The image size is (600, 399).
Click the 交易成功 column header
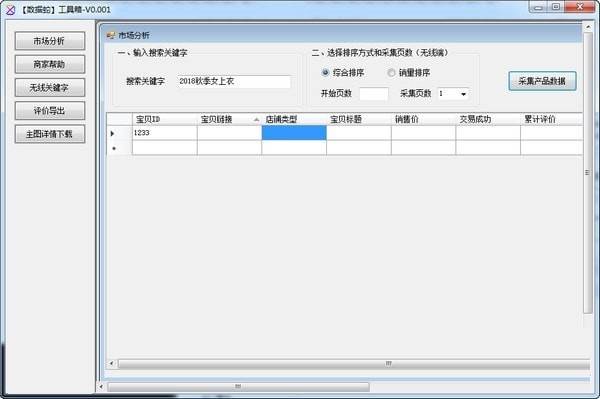pyautogui.click(x=488, y=119)
